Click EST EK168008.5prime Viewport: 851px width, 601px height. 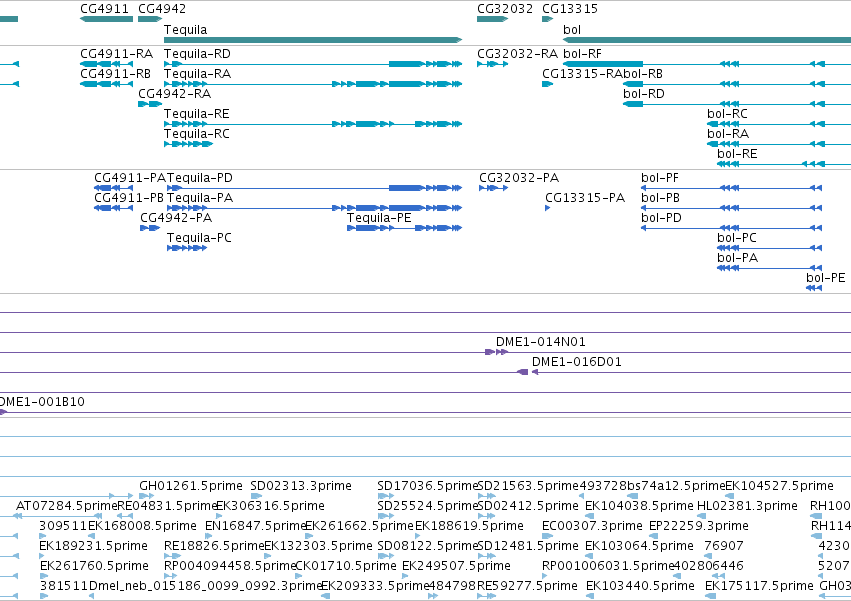point(91,536)
